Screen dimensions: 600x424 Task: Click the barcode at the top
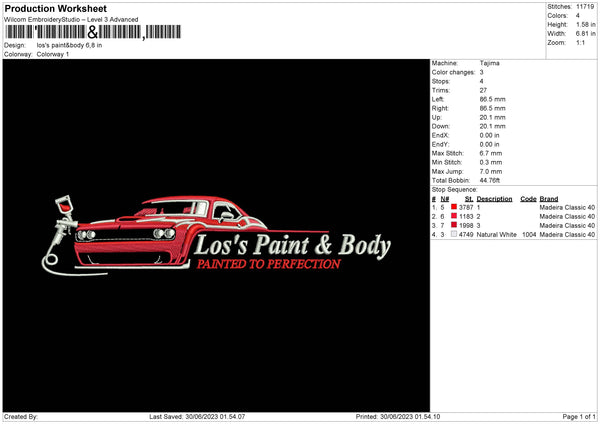[x=92, y=32]
